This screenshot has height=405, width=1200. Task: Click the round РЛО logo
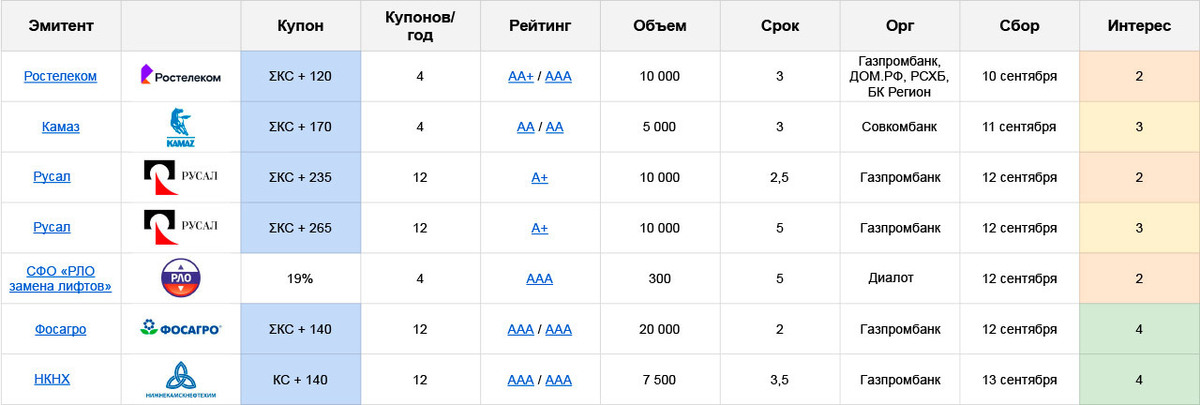[180, 278]
